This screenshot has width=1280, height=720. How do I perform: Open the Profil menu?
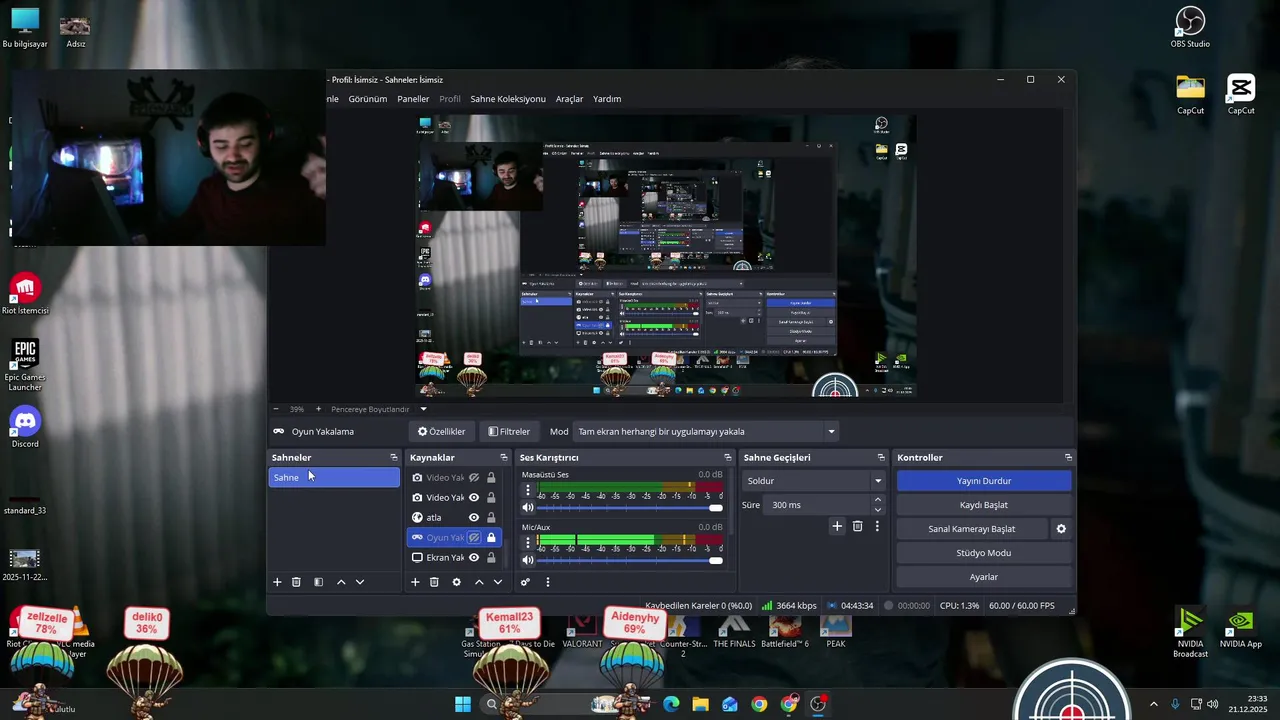(x=450, y=99)
